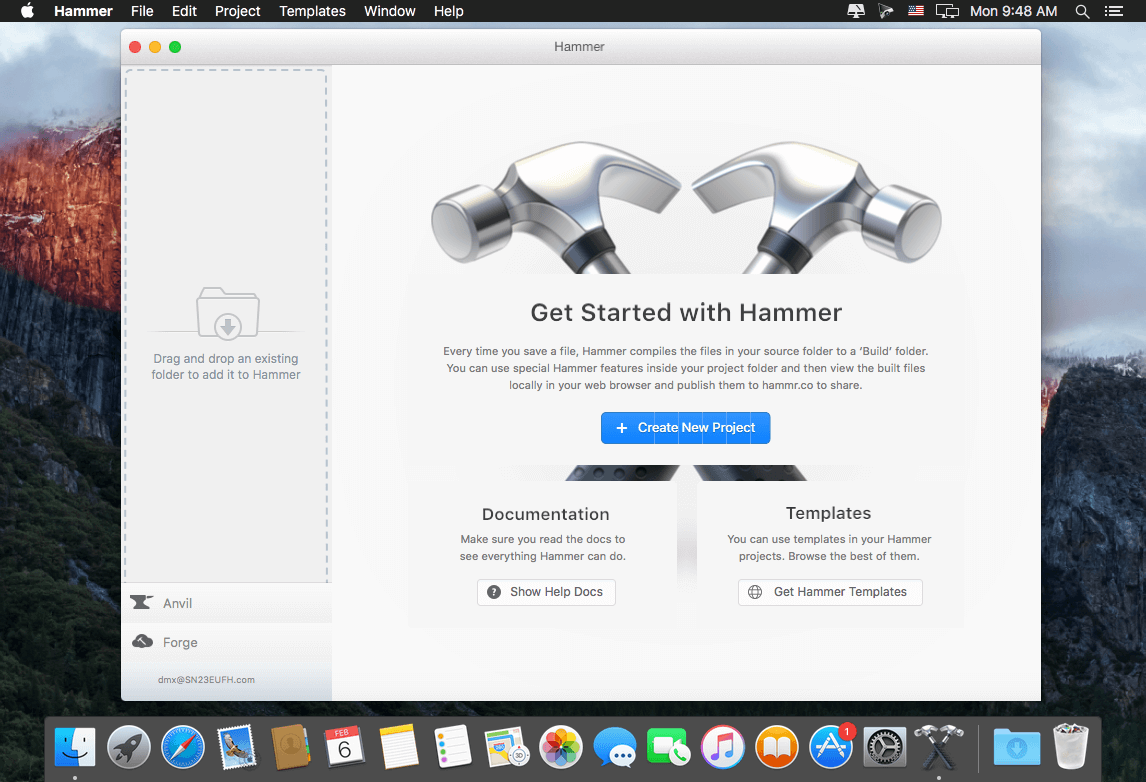Click the globe icon on Templates button

point(755,592)
